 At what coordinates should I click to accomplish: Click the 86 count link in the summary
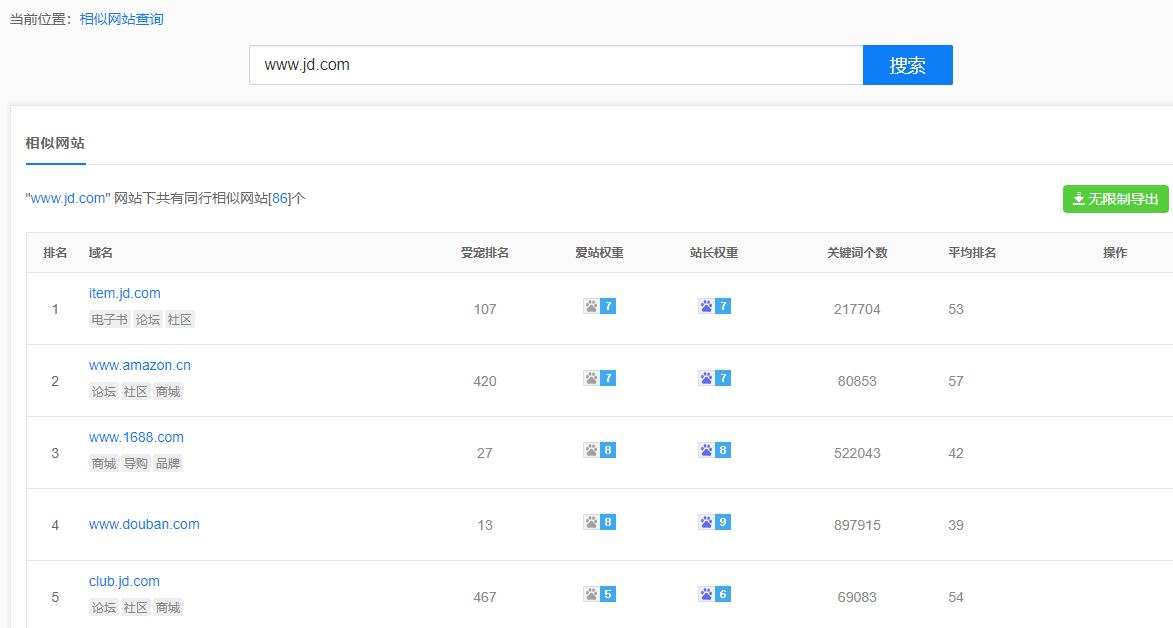(280, 198)
